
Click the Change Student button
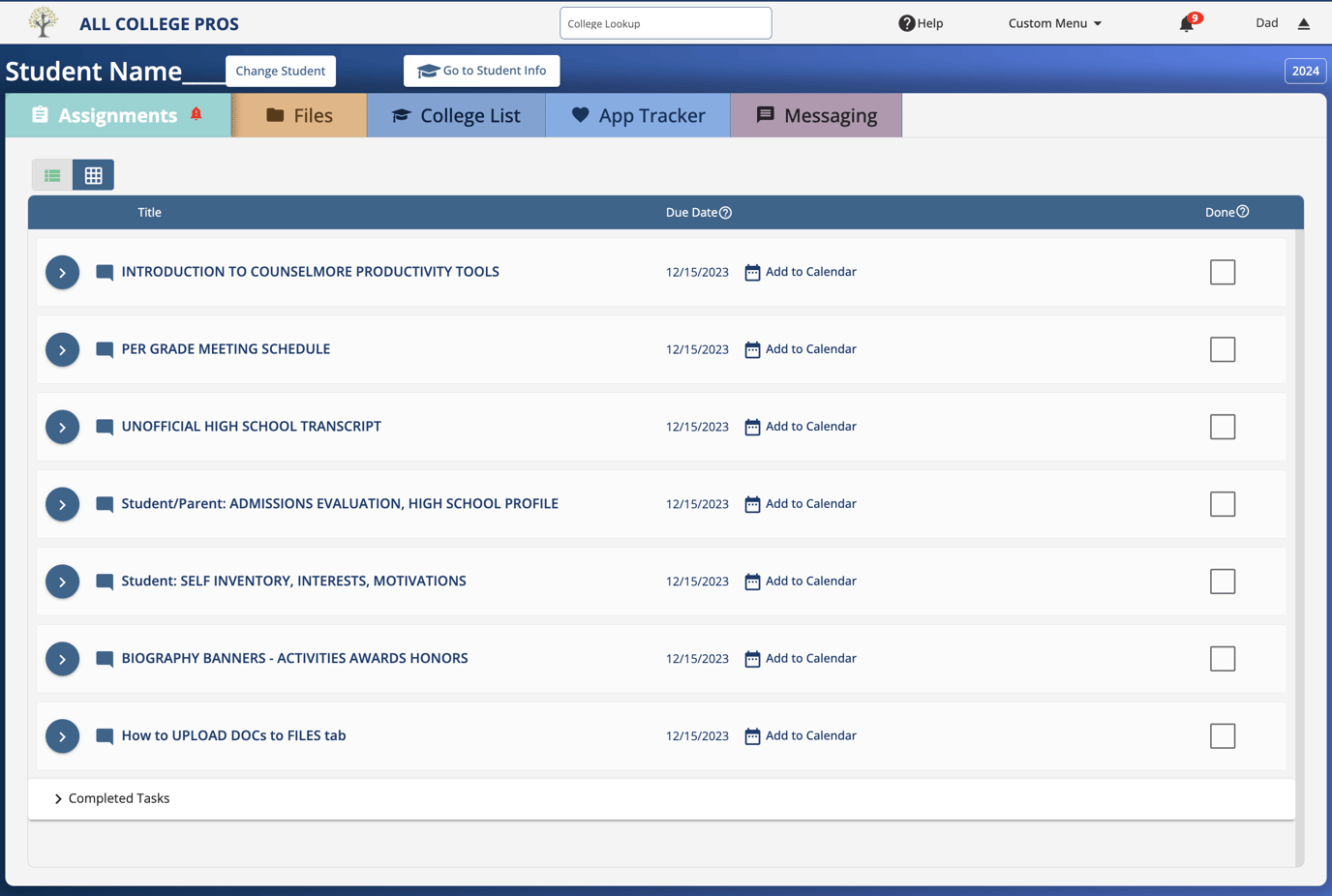[x=280, y=71]
